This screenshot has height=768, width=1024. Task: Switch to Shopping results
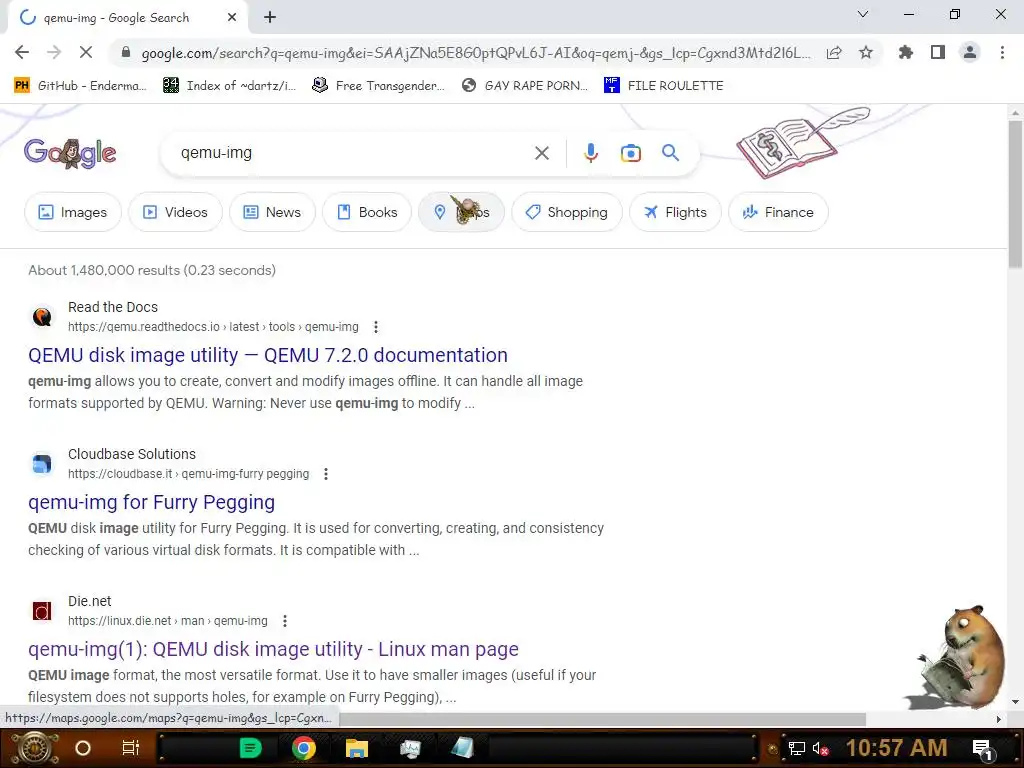(x=567, y=212)
